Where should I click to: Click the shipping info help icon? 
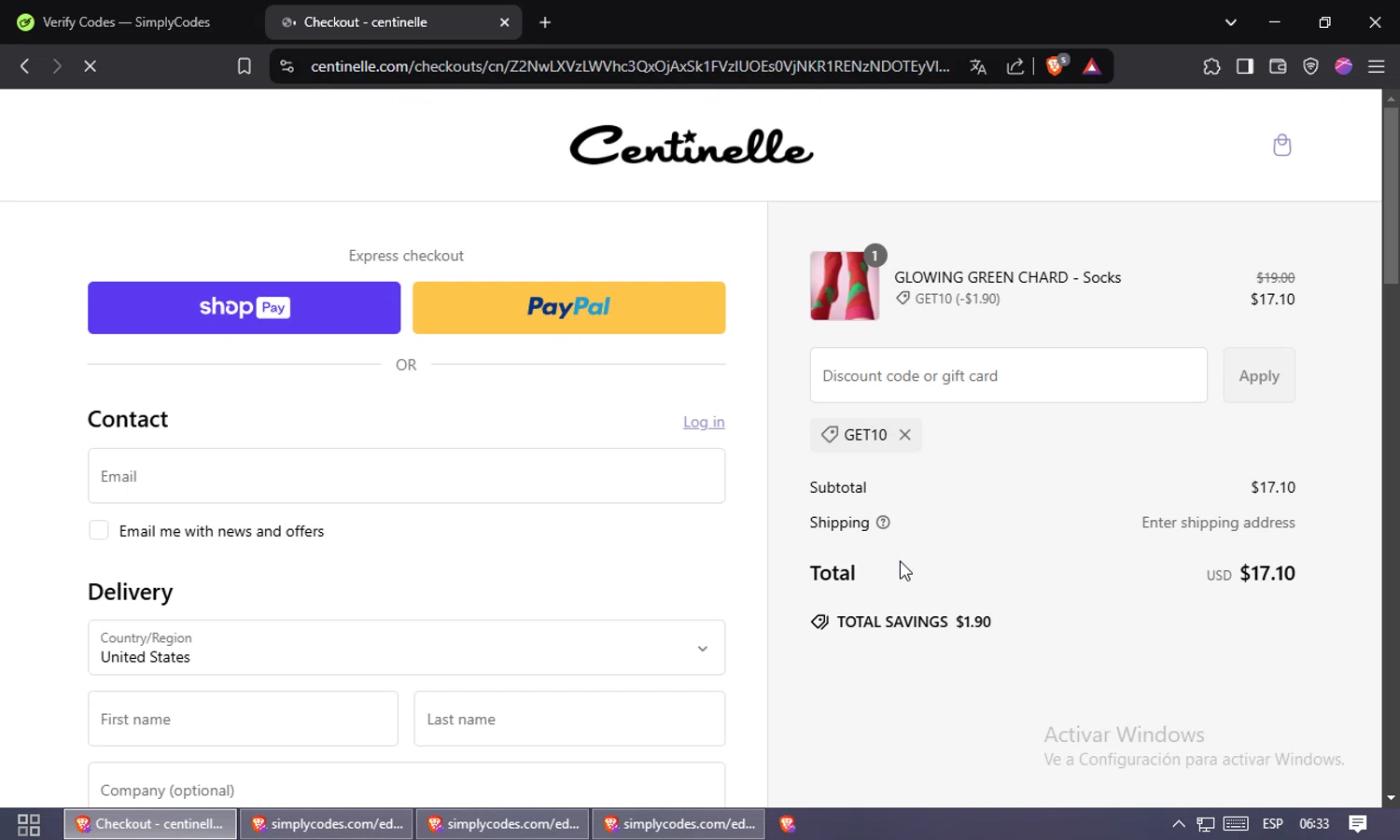[x=883, y=523]
